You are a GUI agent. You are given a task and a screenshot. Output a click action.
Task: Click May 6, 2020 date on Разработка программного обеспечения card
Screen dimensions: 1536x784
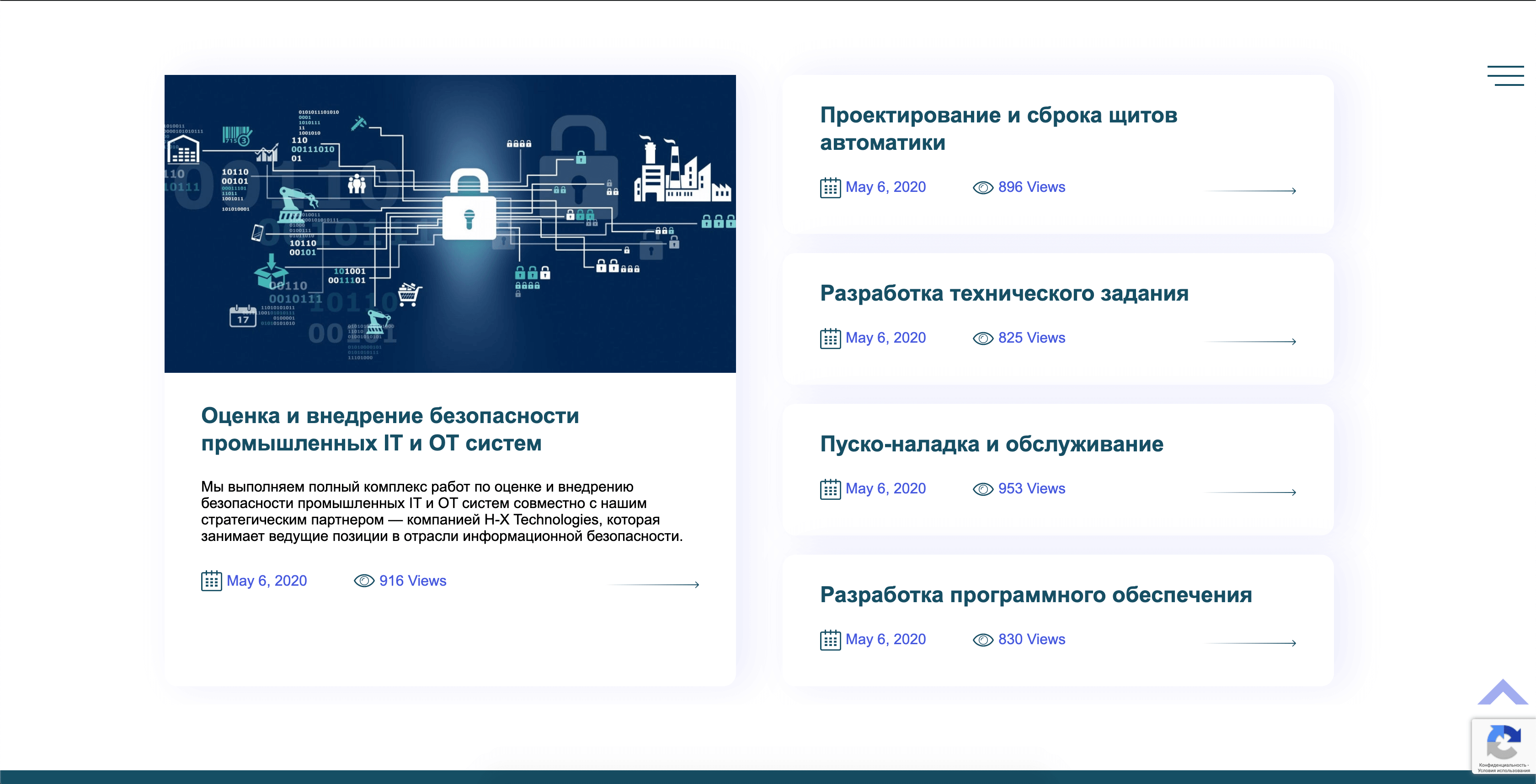click(885, 639)
